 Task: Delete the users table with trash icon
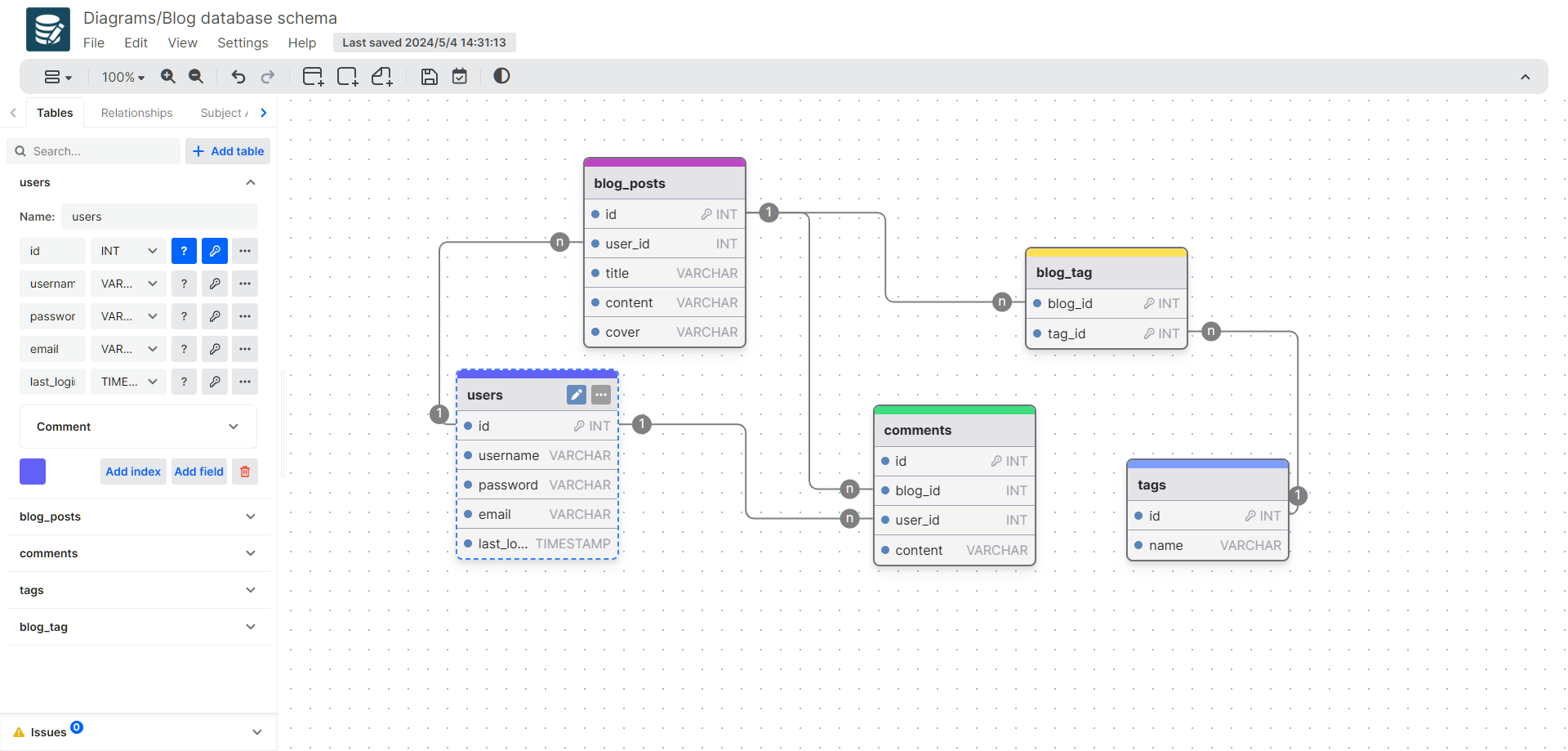click(x=245, y=472)
